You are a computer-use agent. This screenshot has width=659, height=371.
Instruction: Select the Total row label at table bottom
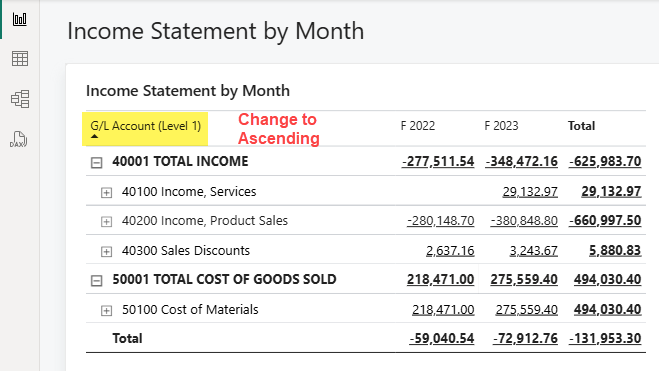[127, 338]
